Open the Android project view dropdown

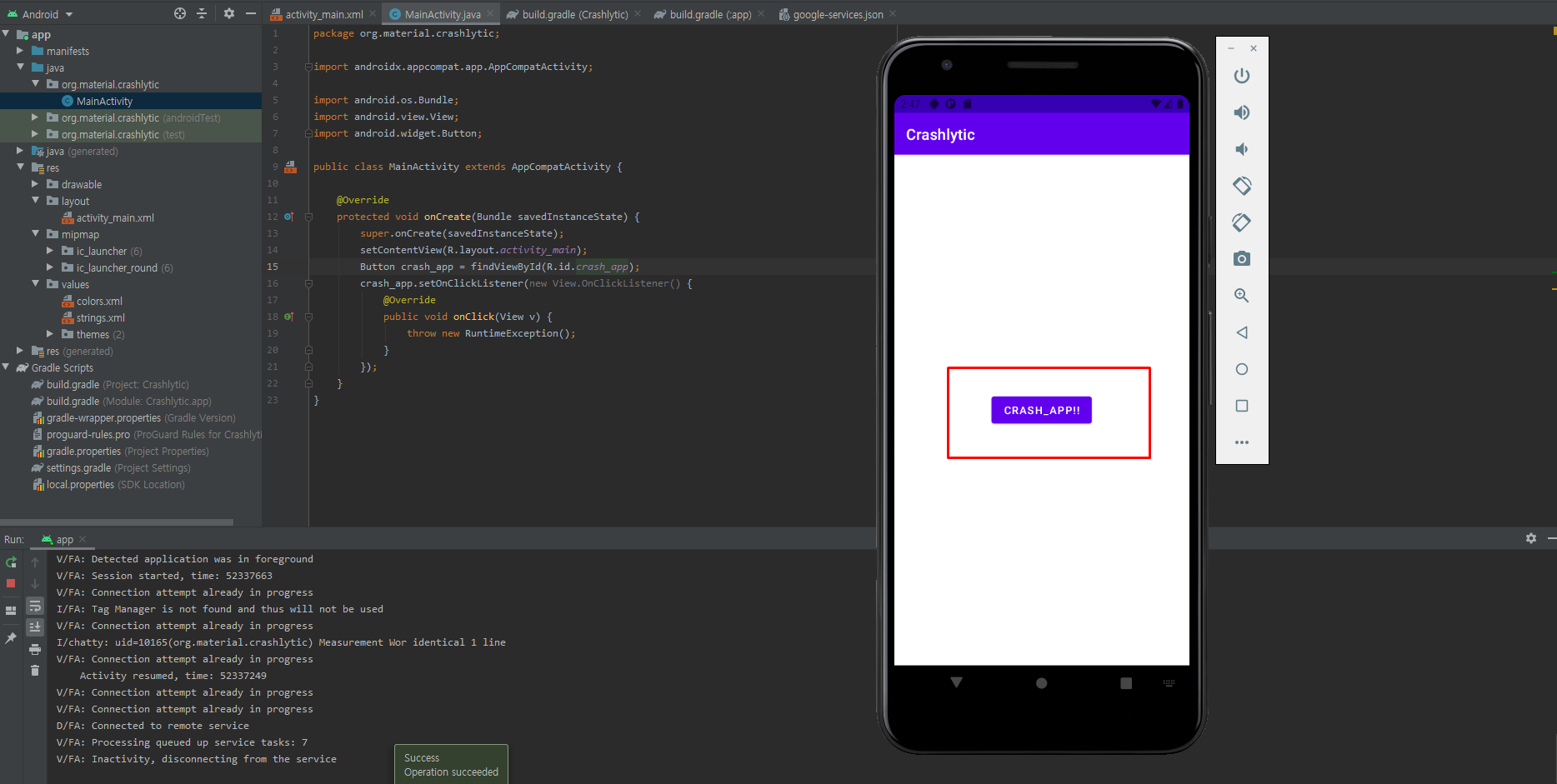click(x=41, y=14)
